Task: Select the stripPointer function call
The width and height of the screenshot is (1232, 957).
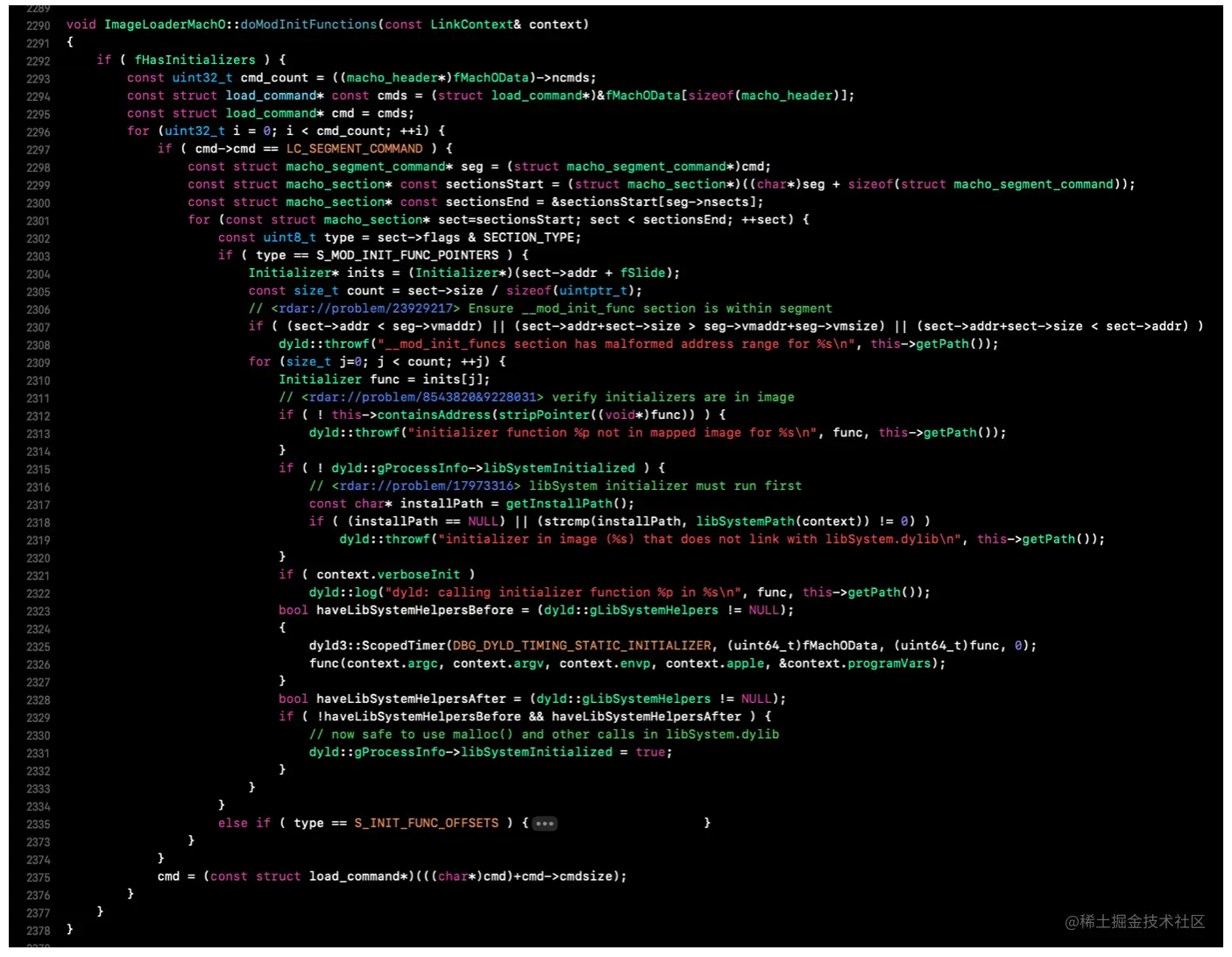Action: 544,415
